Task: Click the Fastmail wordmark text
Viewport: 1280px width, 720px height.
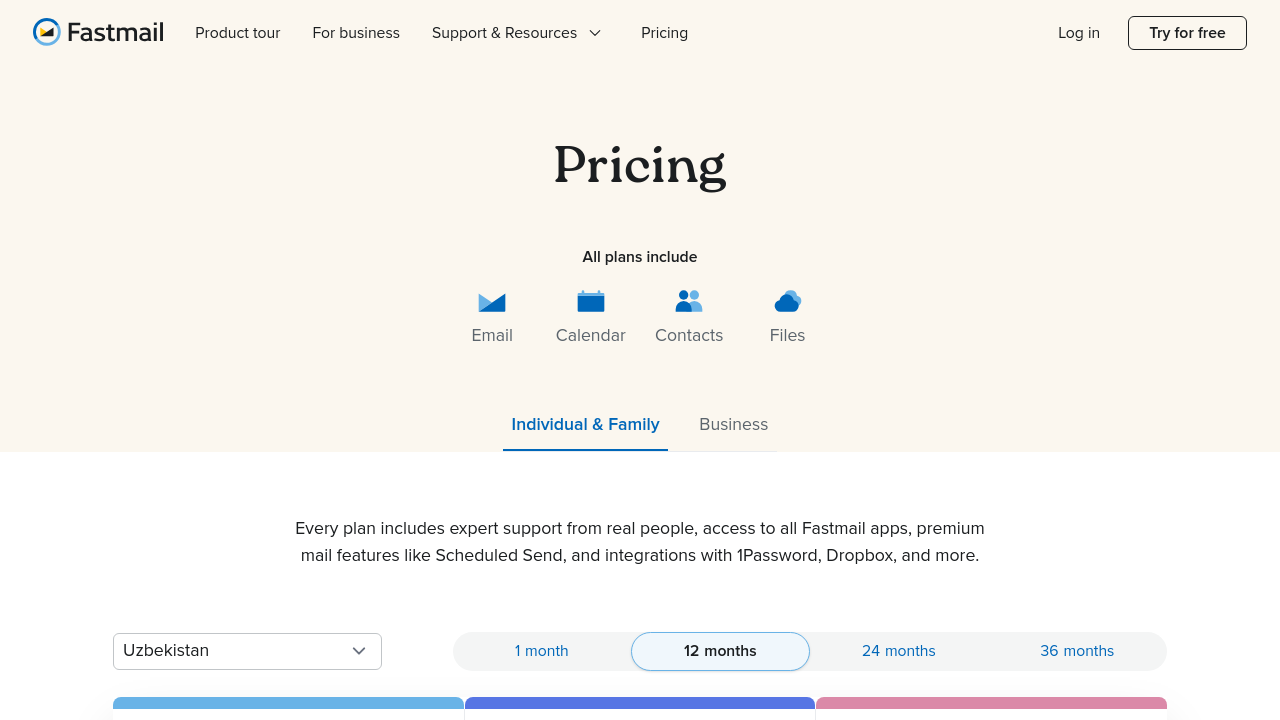Action: pyautogui.click(x=115, y=32)
